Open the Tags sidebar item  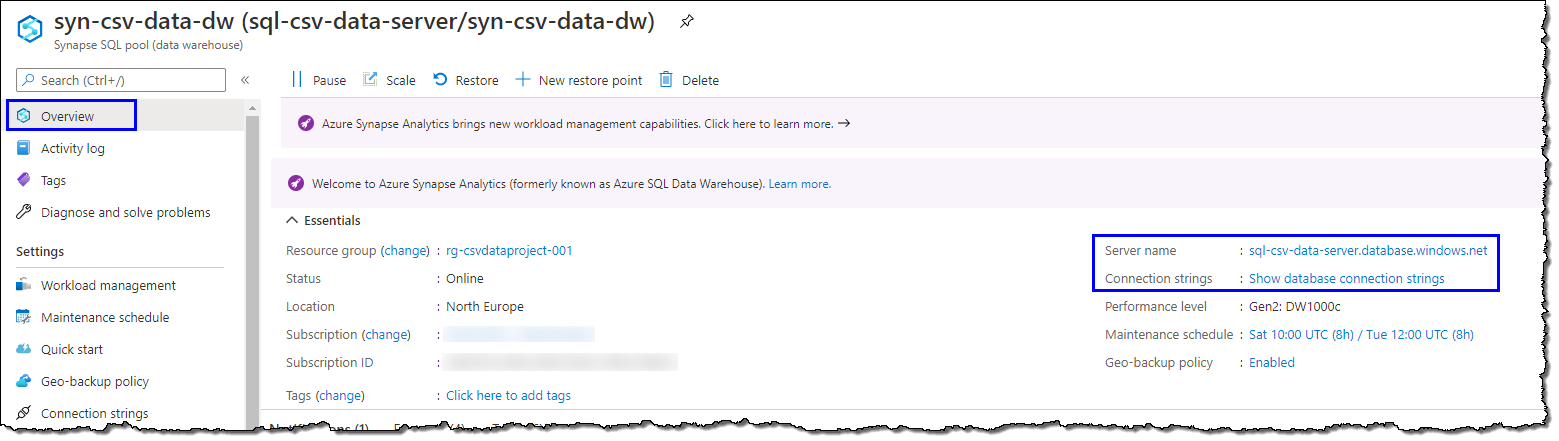tap(53, 180)
